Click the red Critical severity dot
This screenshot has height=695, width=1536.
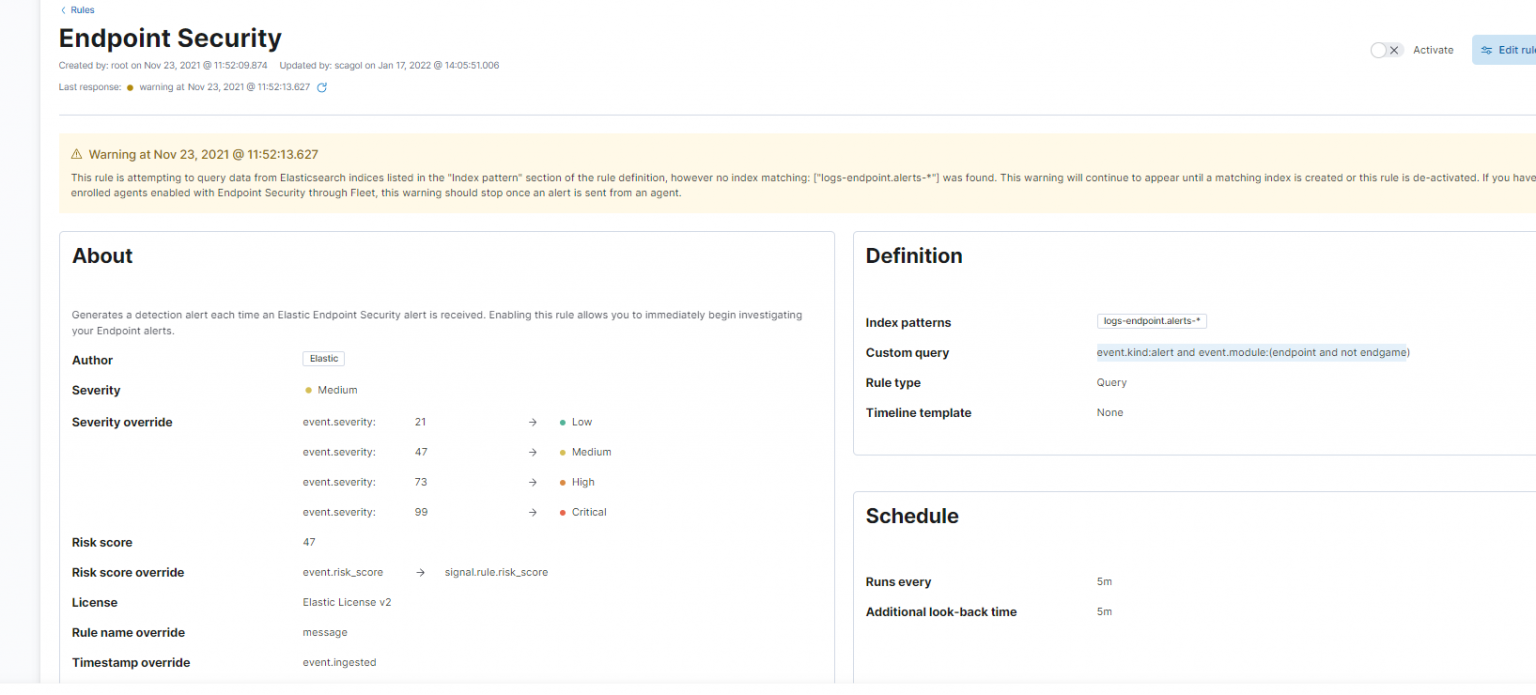click(561, 512)
